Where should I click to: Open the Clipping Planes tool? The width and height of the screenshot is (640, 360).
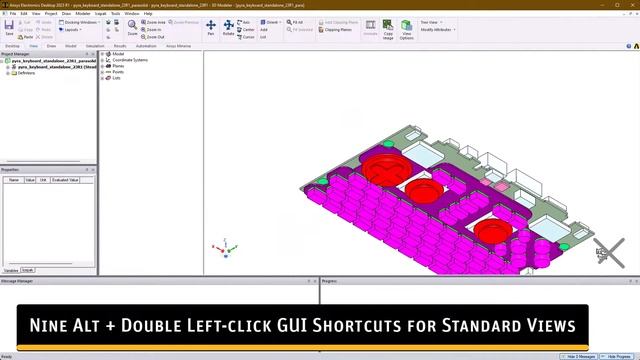[x=335, y=30]
